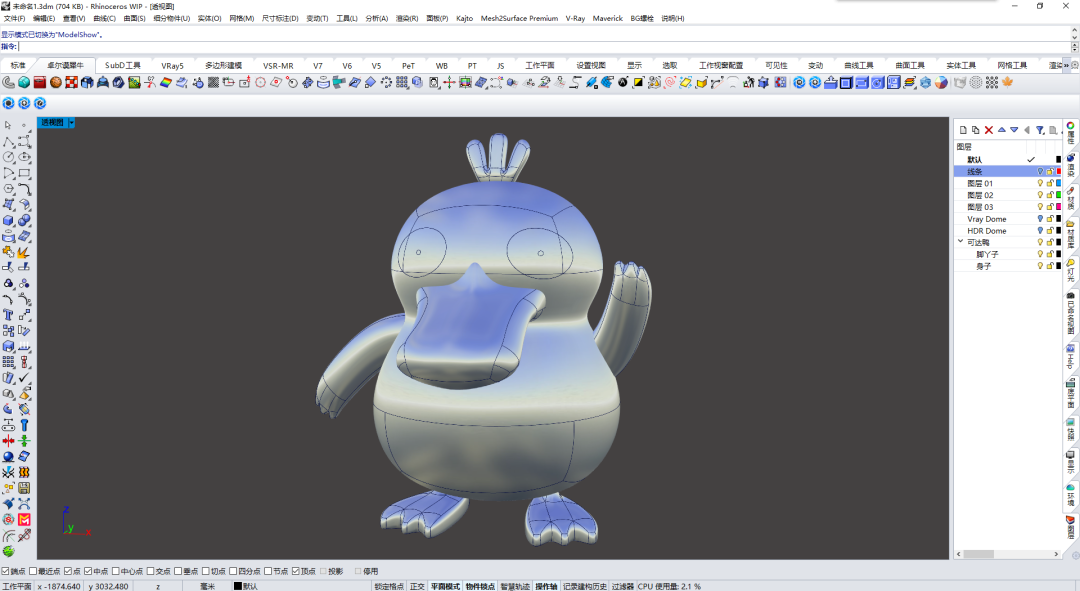Toggle 端点 end point snap checkbox
Viewport: 1080px width, 591px height.
tap(6, 571)
